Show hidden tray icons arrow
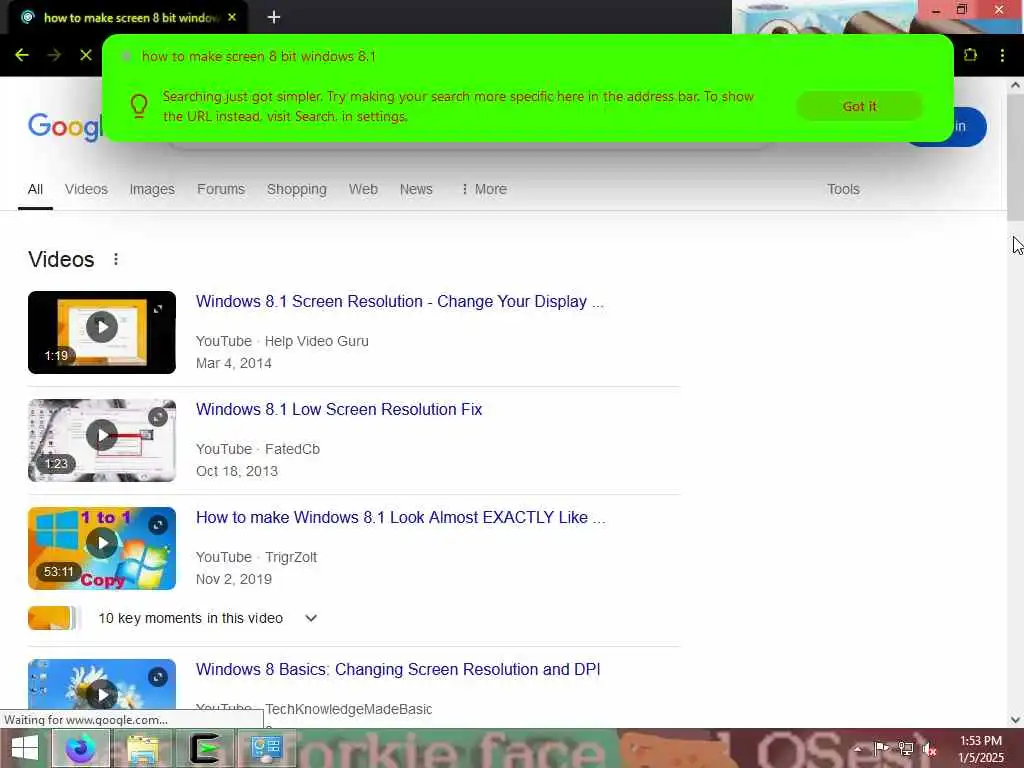The image size is (1024, 768). (859, 748)
